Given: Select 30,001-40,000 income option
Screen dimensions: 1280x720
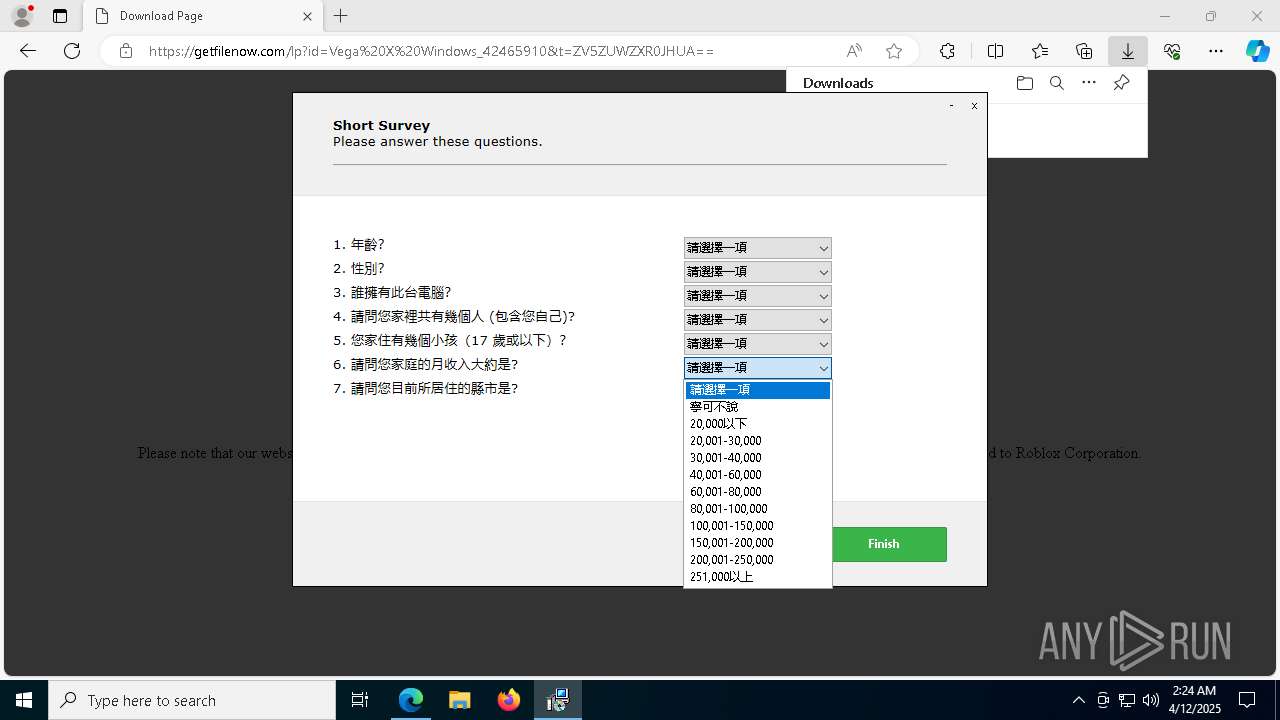Looking at the screenshot, I should pos(758,458).
